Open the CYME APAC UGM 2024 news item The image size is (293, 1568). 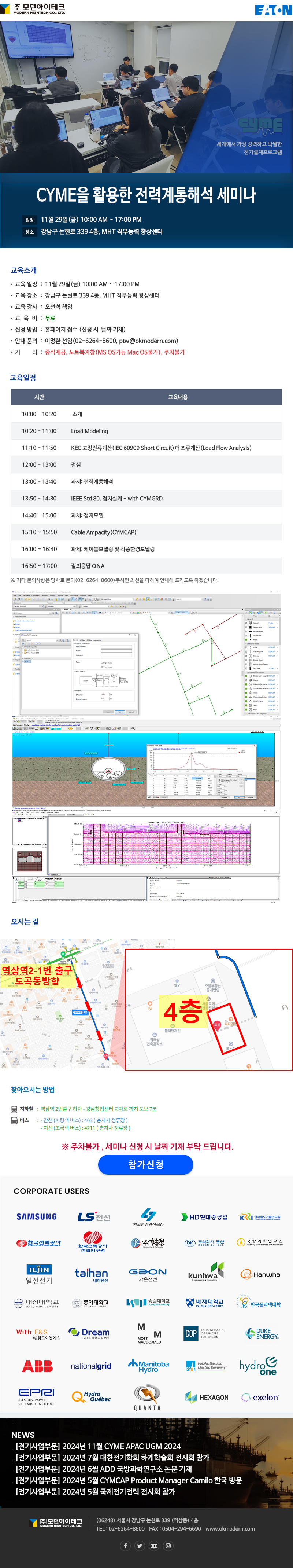tap(98, 1446)
